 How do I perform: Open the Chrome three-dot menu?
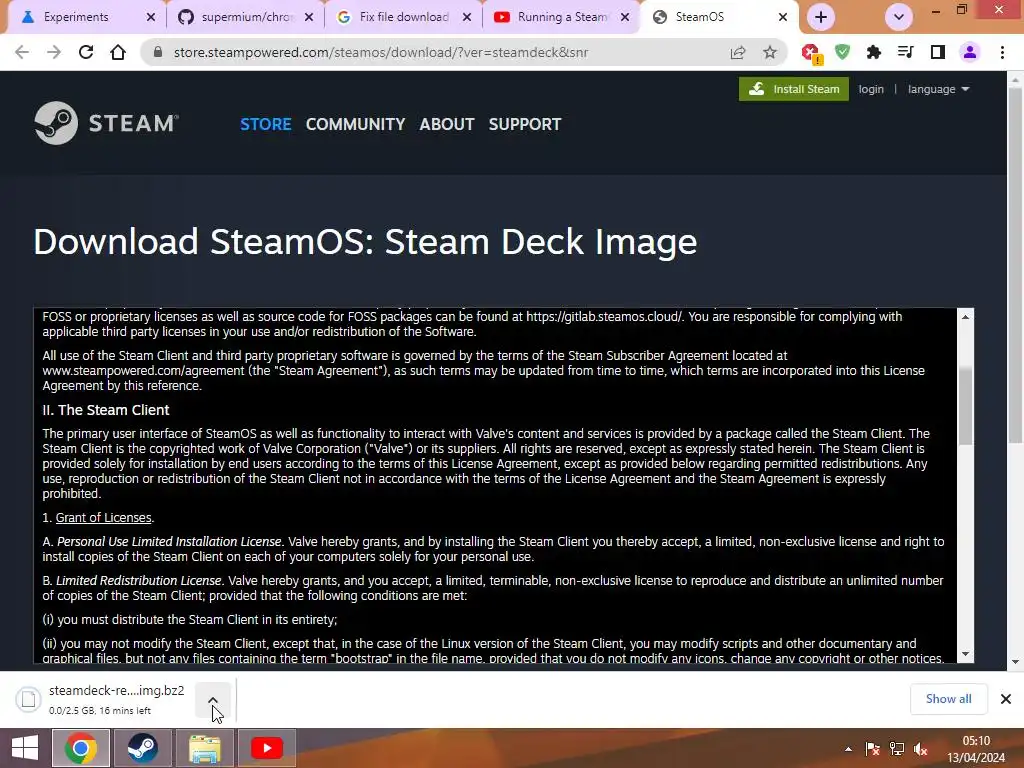(1002, 52)
